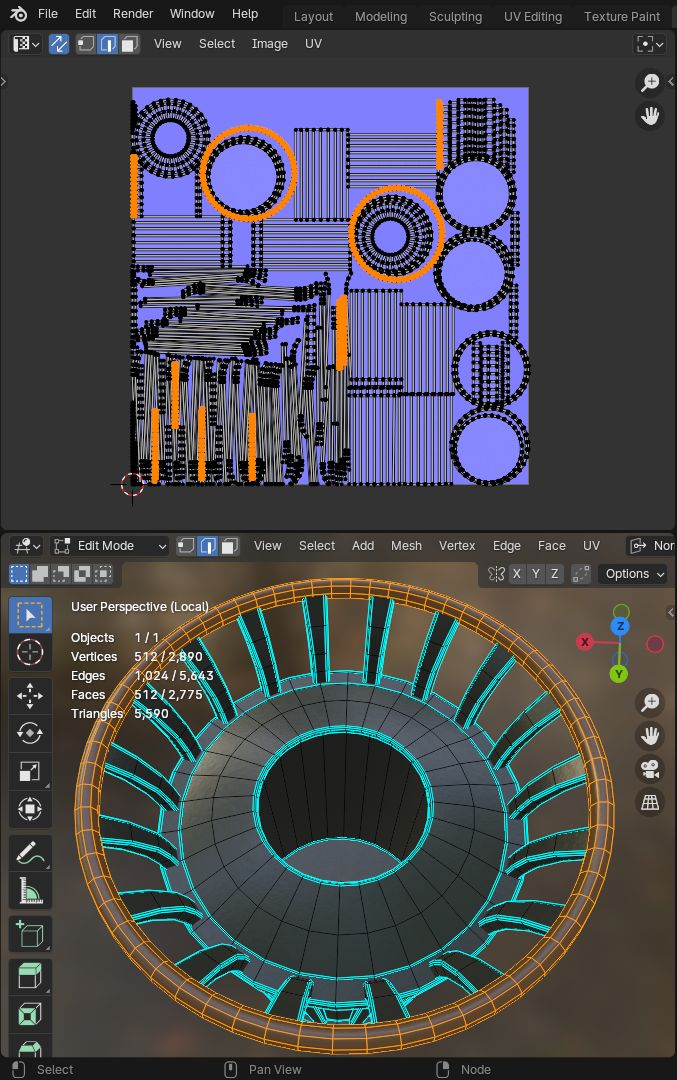Open the Add menu in 3D viewport

[x=363, y=546]
